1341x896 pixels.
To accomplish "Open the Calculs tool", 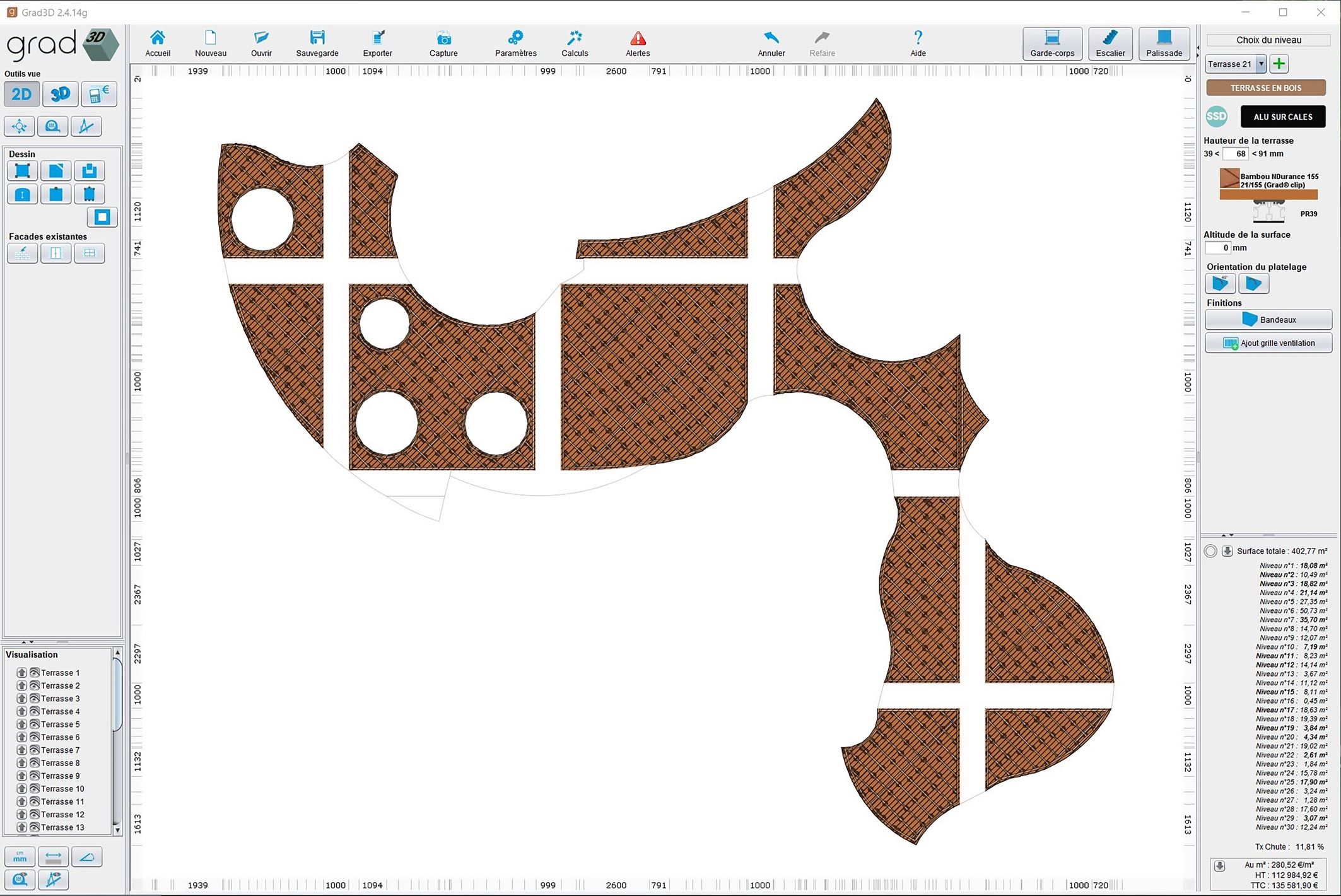I will [x=575, y=44].
